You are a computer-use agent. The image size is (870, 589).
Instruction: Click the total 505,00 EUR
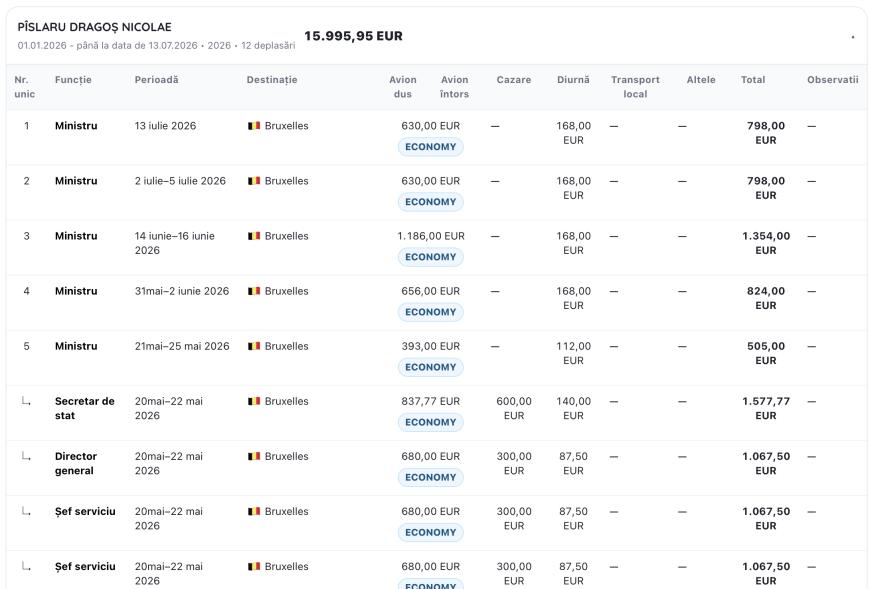click(x=766, y=353)
